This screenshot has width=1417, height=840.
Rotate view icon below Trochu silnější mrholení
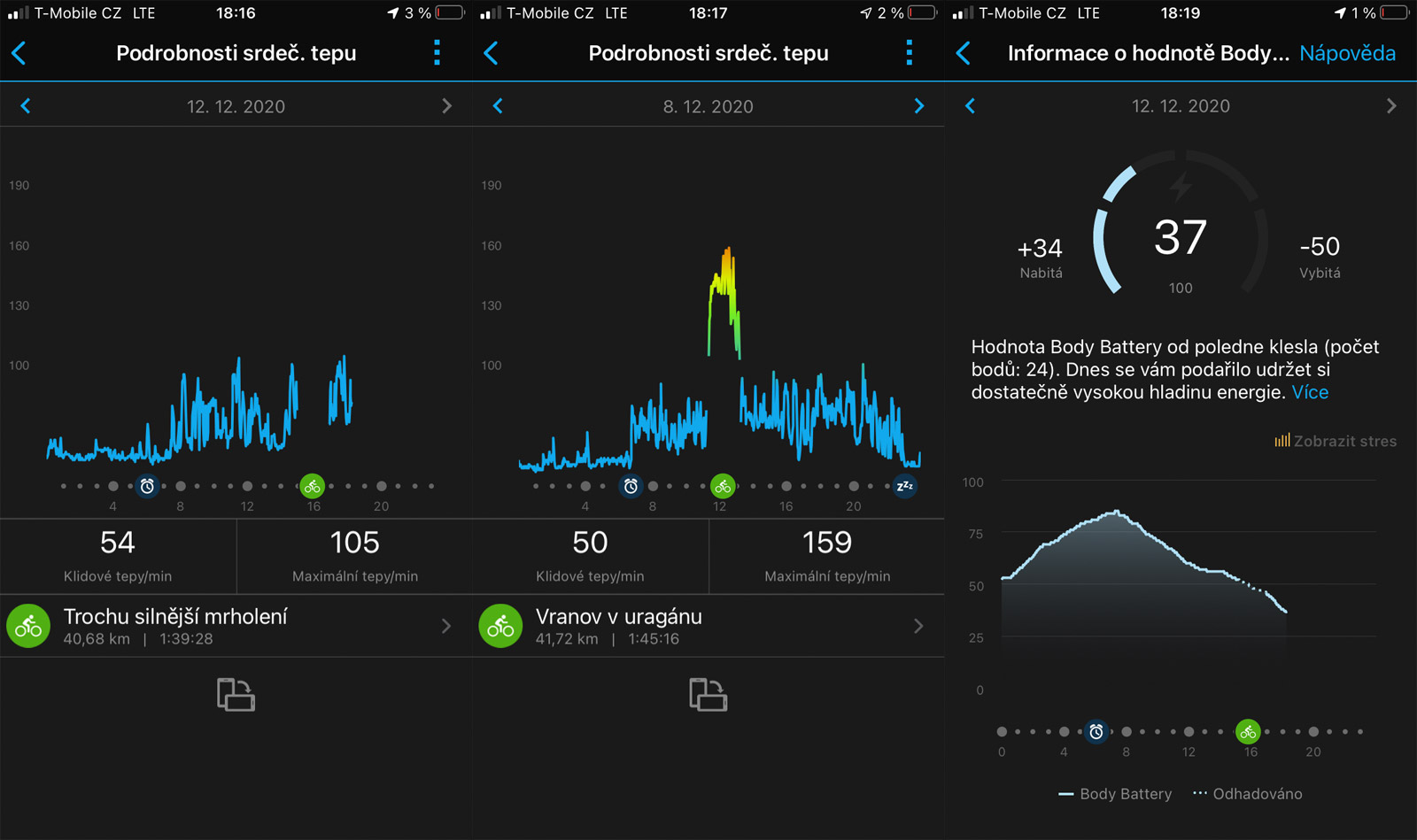pos(236,695)
